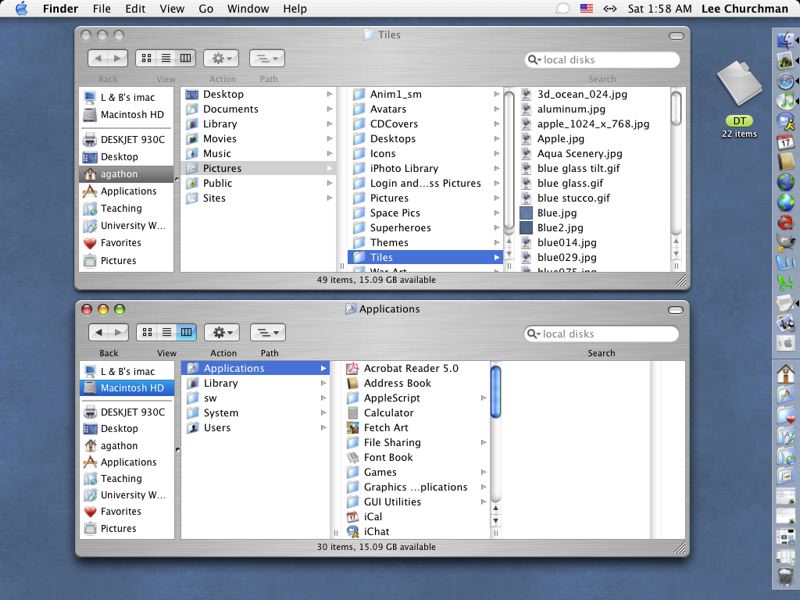This screenshot has width=800, height=600.
Task: Open iTunes from the Dock
Action: click(785, 102)
